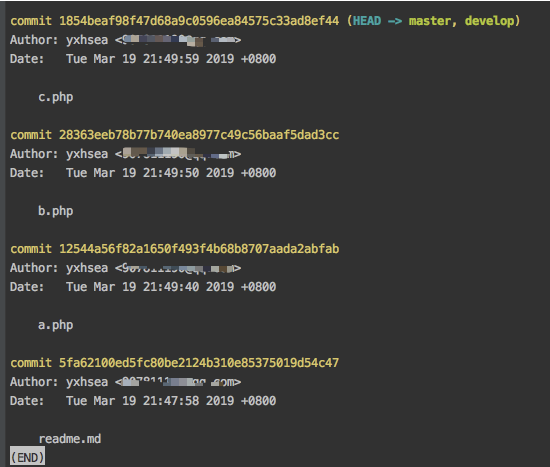The image size is (550, 467).
Task: Select the develop branch name
Action: point(489,21)
